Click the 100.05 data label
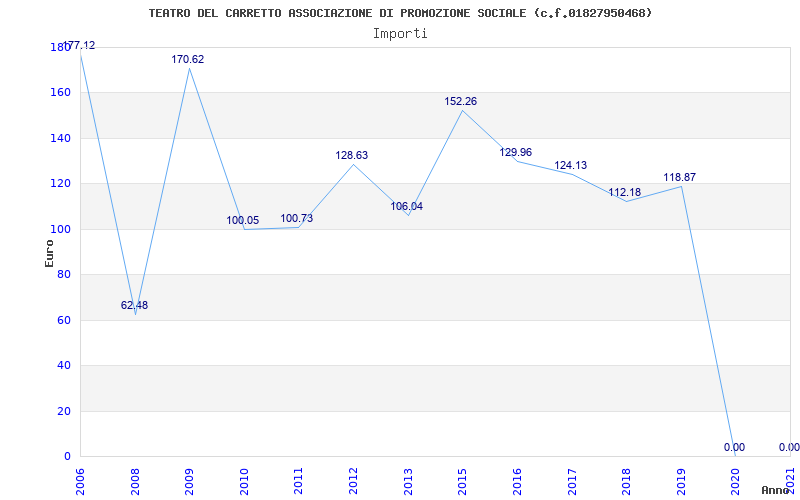The image size is (800, 500). point(243,220)
